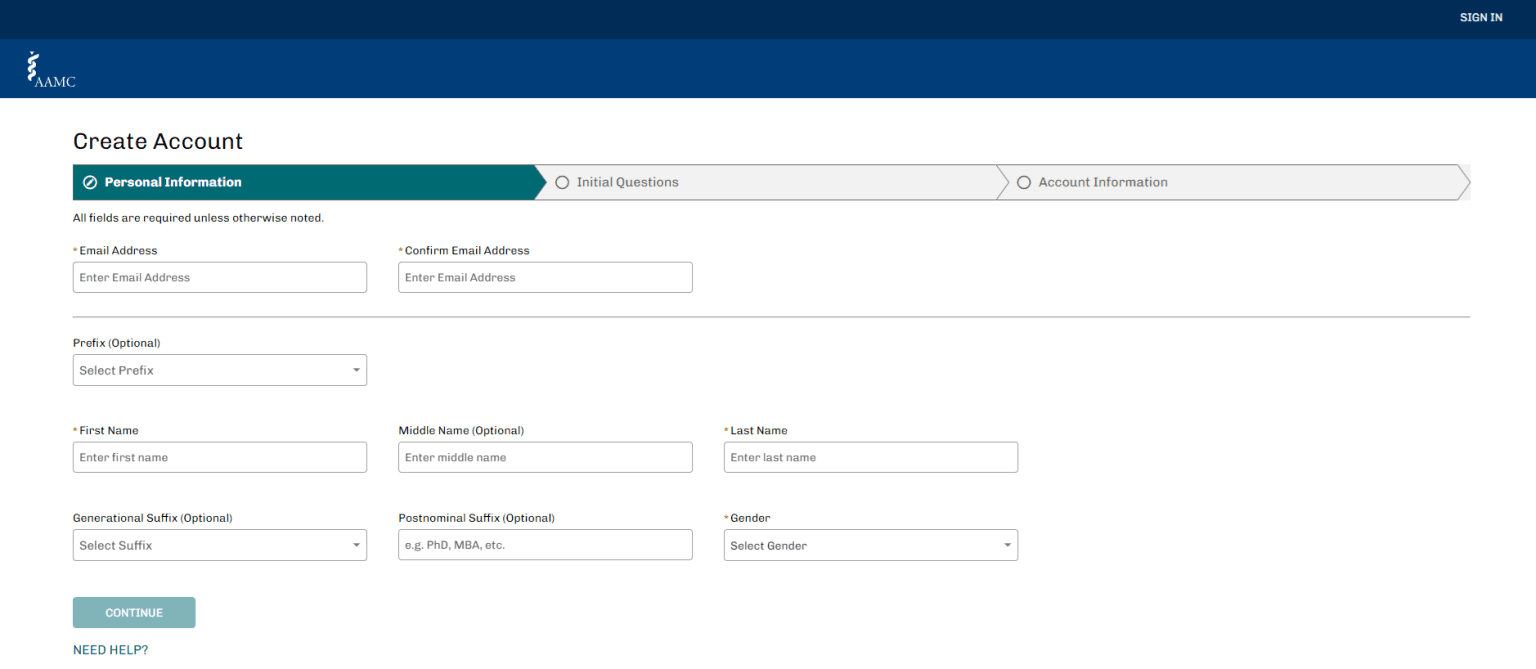Open the Select Gender dropdown
This screenshot has width=1536, height=669.
[x=870, y=544]
